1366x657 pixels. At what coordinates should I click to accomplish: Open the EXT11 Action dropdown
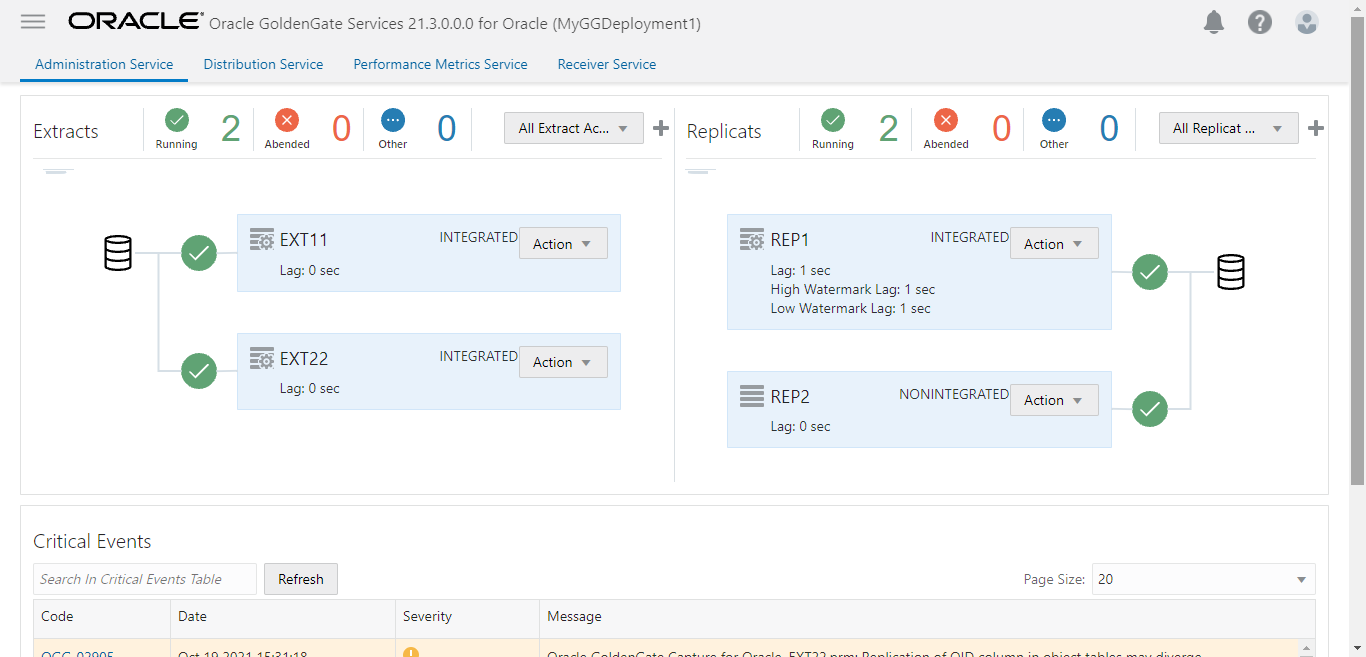[563, 244]
